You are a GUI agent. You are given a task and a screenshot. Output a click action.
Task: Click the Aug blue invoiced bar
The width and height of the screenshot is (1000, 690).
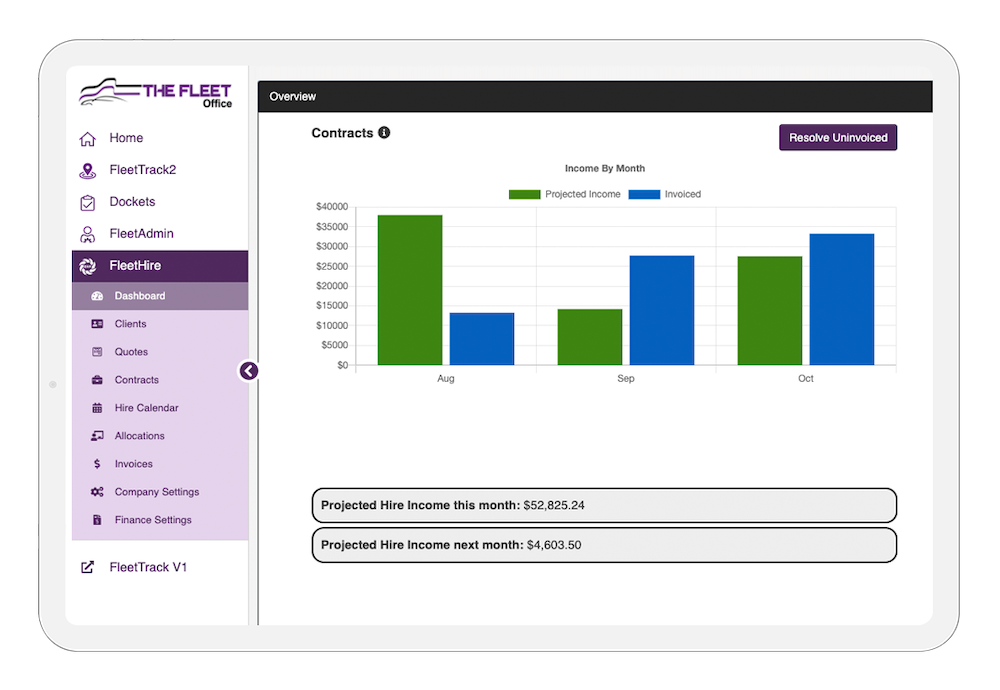pos(482,339)
